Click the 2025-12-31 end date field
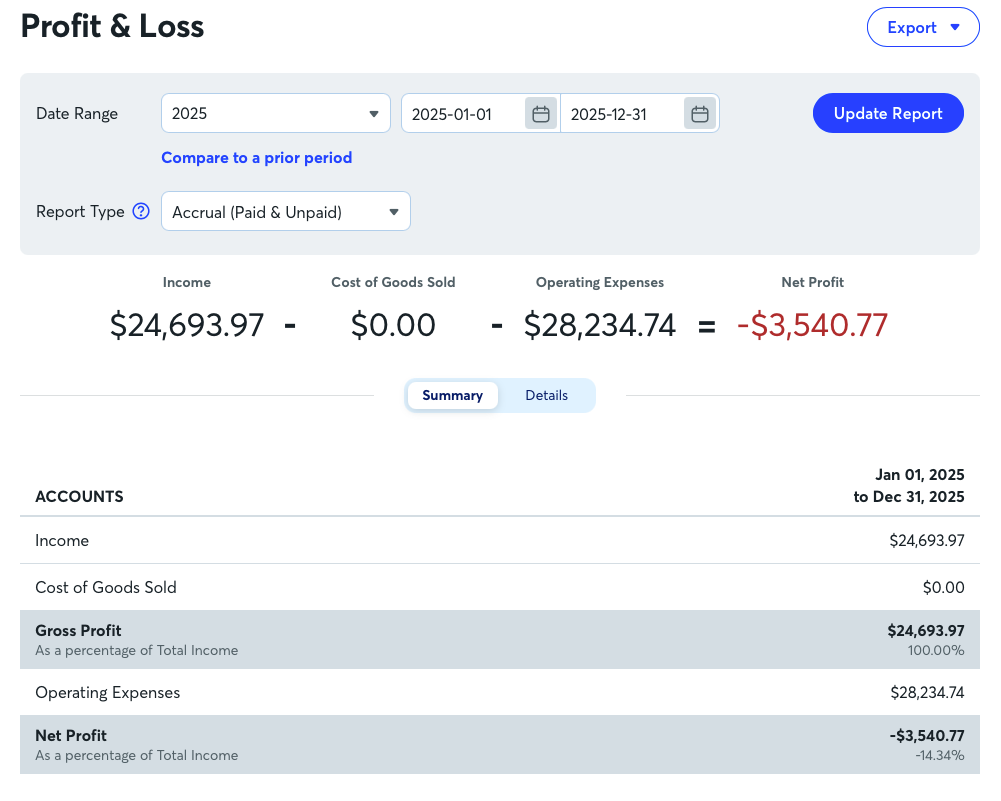The width and height of the screenshot is (1001, 801). [x=620, y=114]
